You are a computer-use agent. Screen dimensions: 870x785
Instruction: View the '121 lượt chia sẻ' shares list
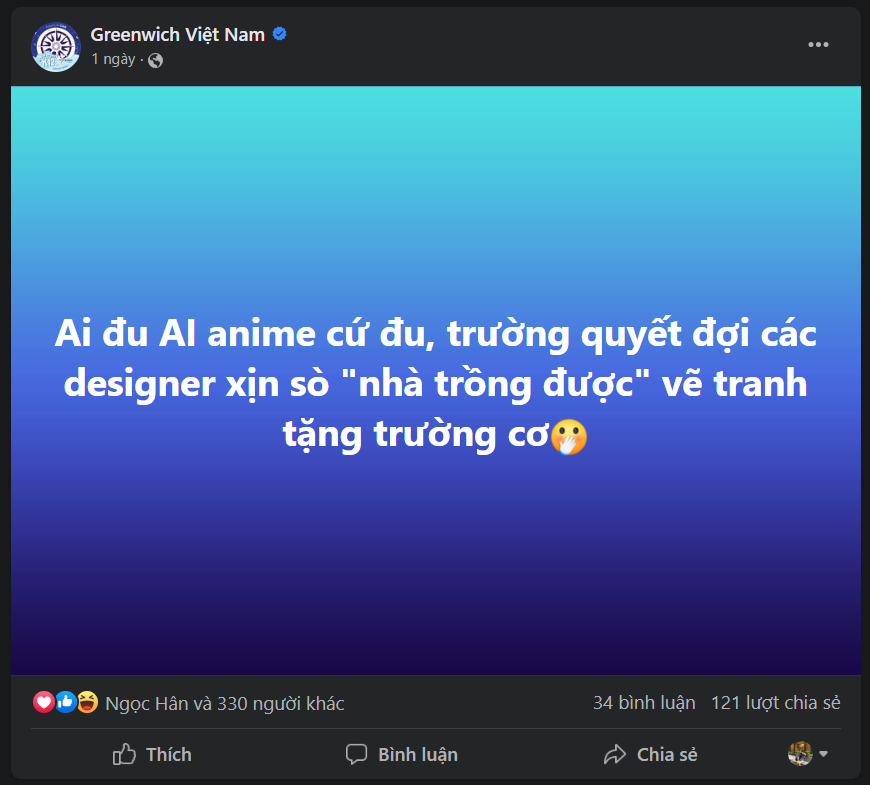pyautogui.click(x=776, y=703)
